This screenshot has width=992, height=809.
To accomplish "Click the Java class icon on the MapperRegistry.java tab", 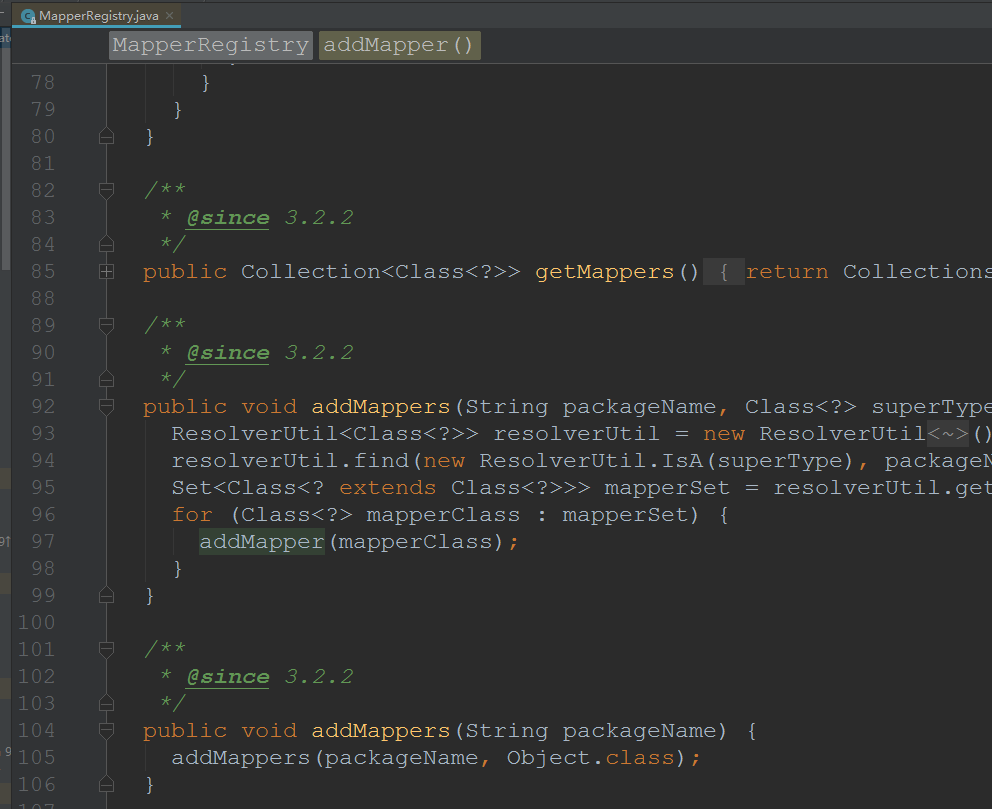I will [28, 16].
